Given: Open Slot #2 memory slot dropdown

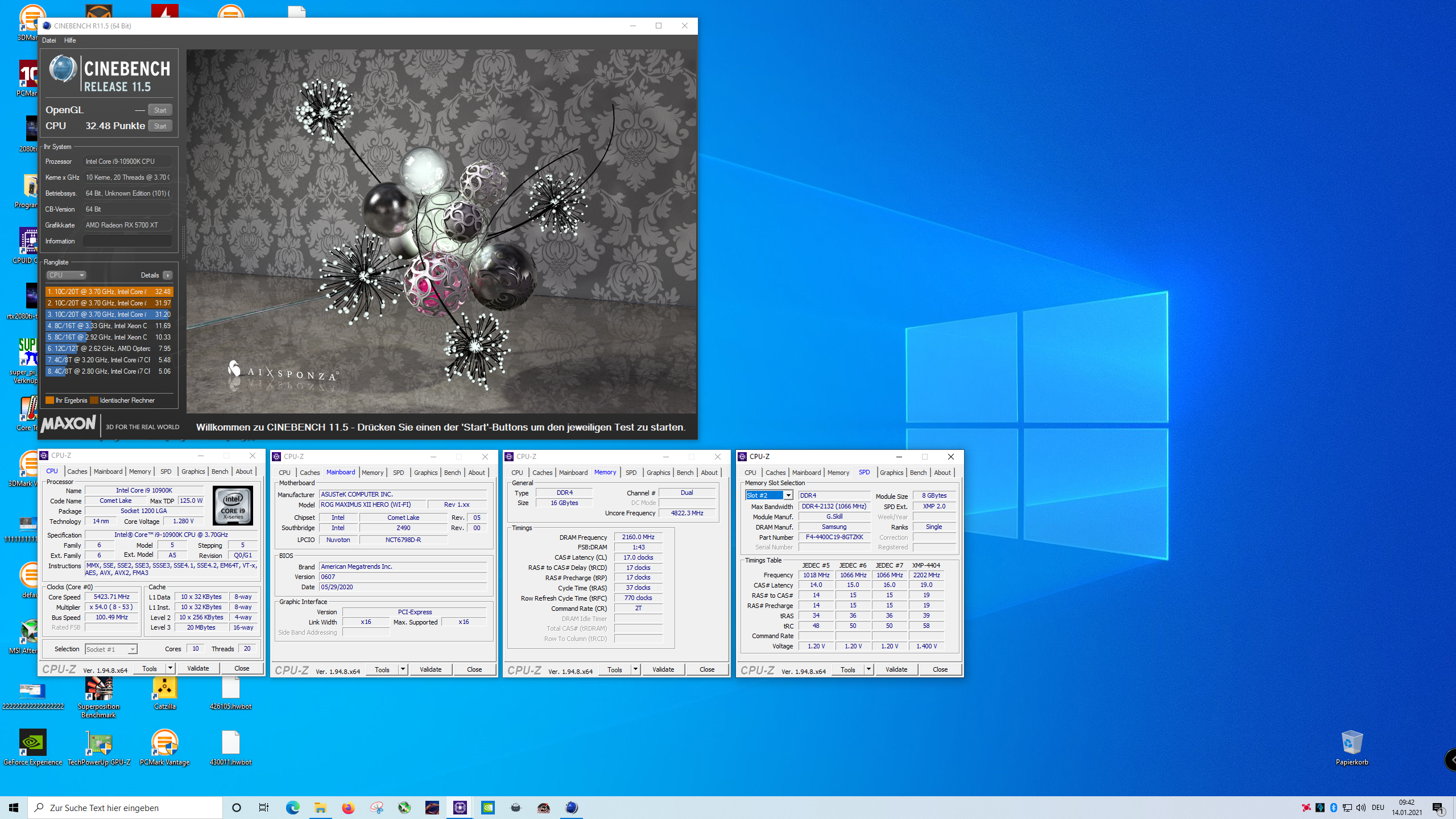Looking at the screenshot, I should pos(769,495).
